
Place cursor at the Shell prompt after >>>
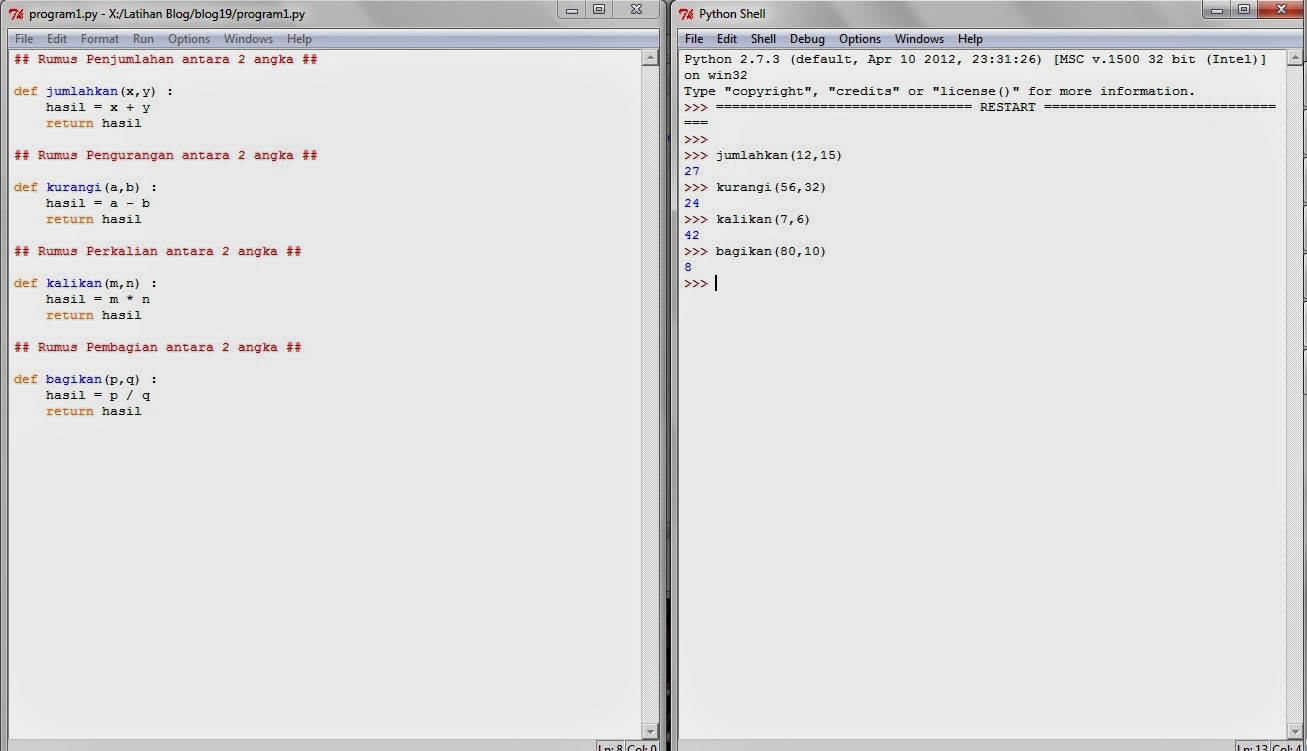click(x=715, y=283)
